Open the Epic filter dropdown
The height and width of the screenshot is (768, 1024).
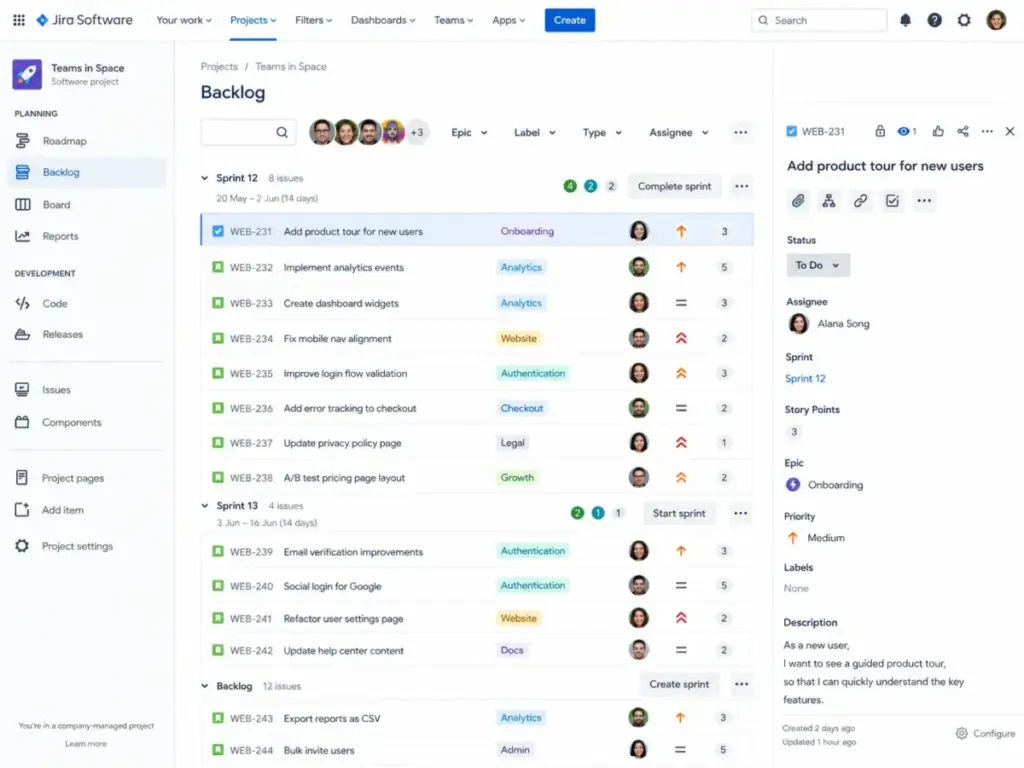(x=469, y=133)
